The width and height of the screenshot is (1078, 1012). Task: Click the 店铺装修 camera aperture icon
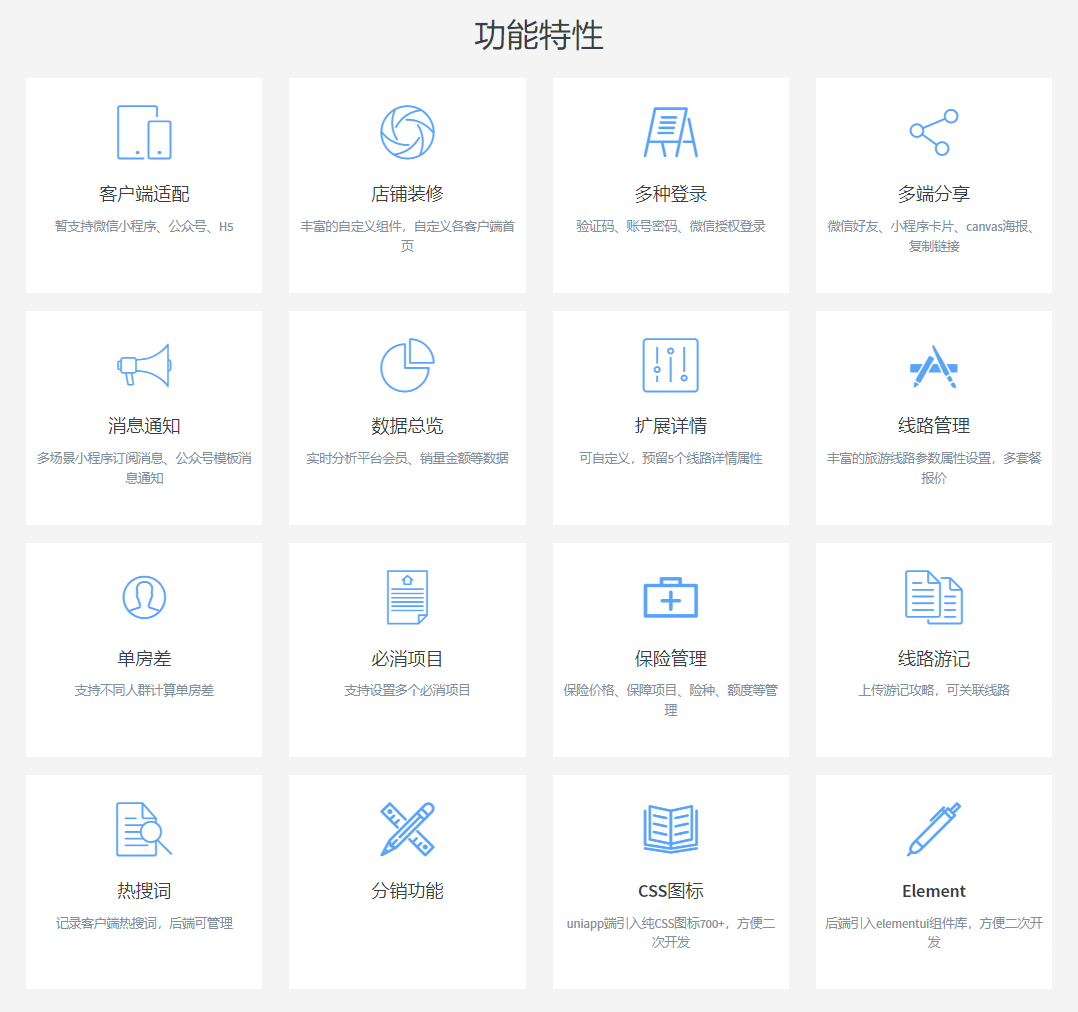[407, 132]
